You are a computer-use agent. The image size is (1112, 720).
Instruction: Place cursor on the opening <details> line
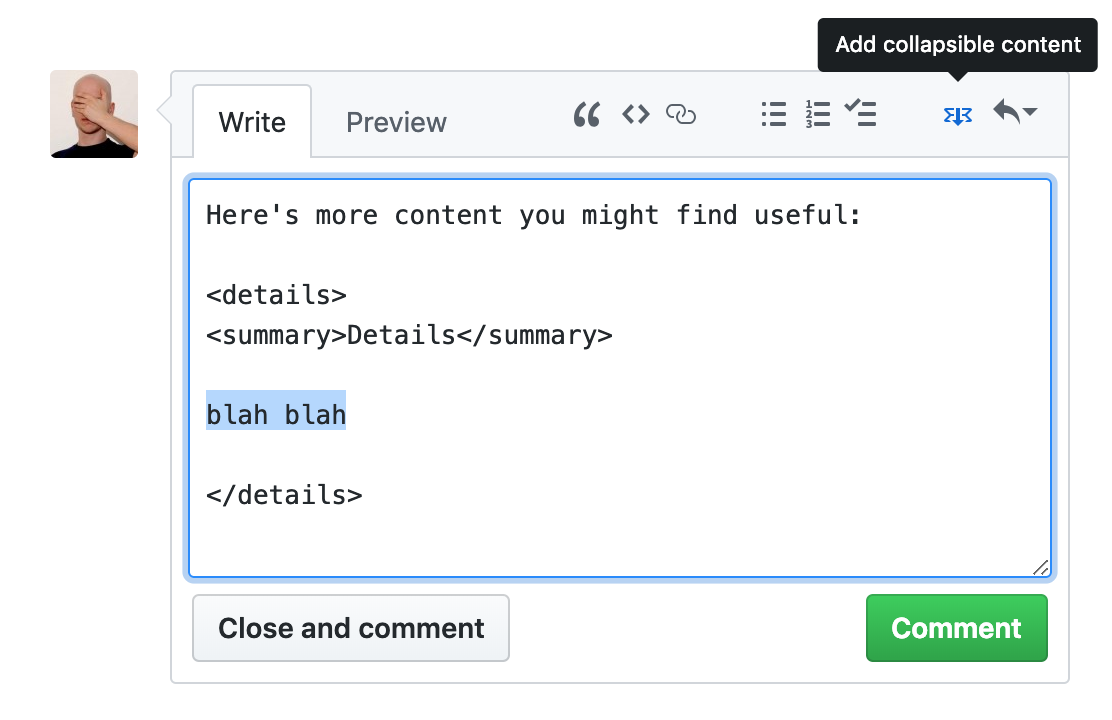coord(276,294)
